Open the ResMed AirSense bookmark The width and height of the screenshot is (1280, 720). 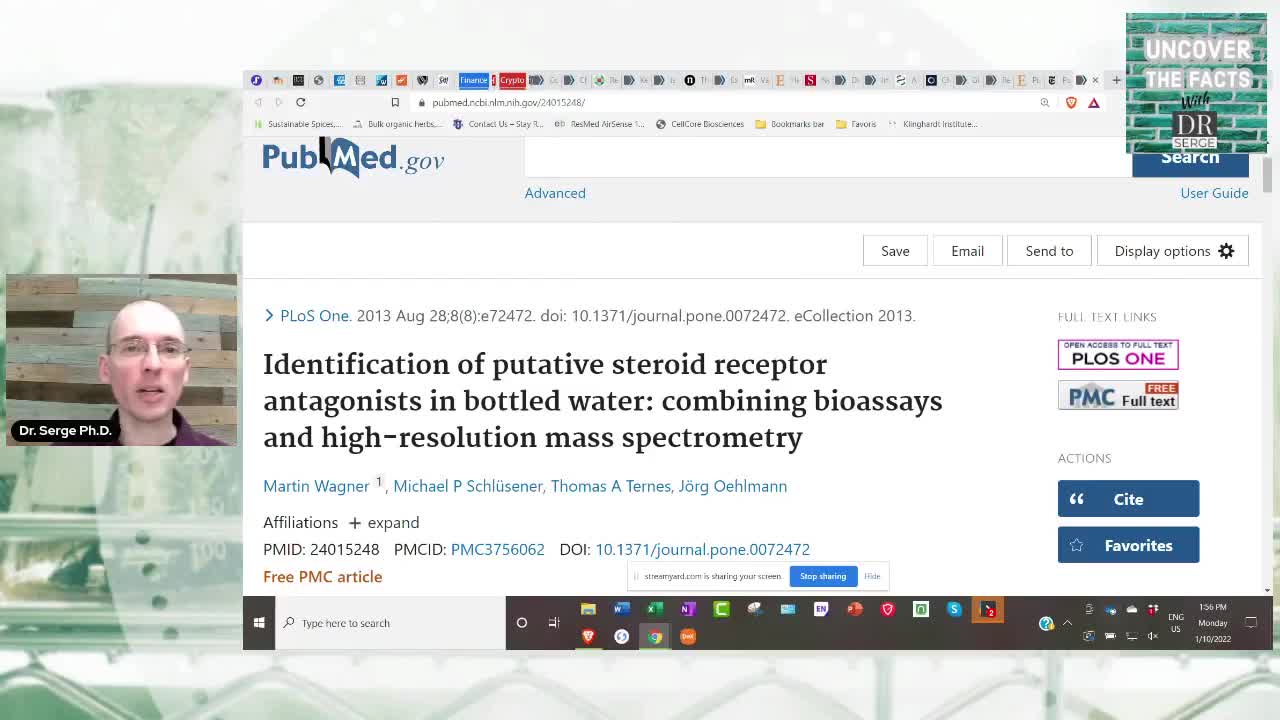click(600, 124)
